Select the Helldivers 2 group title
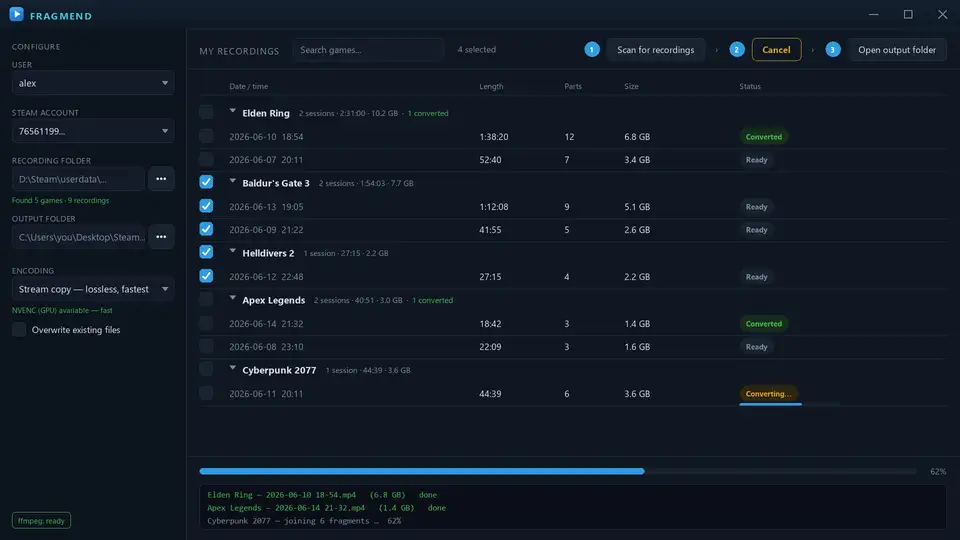This screenshot has width=960, height=540. (x=268, y=253)
